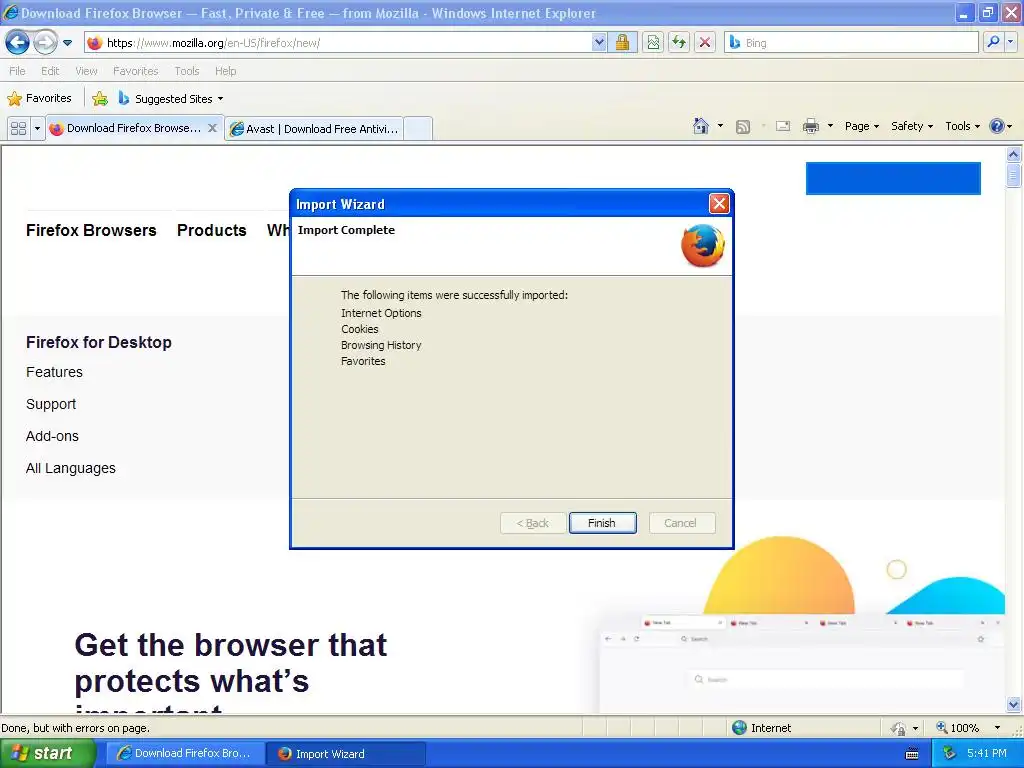The height and width of the screenshot is (768, 1024).
Task: Open the View menu
Action: [x=86, y=71]
